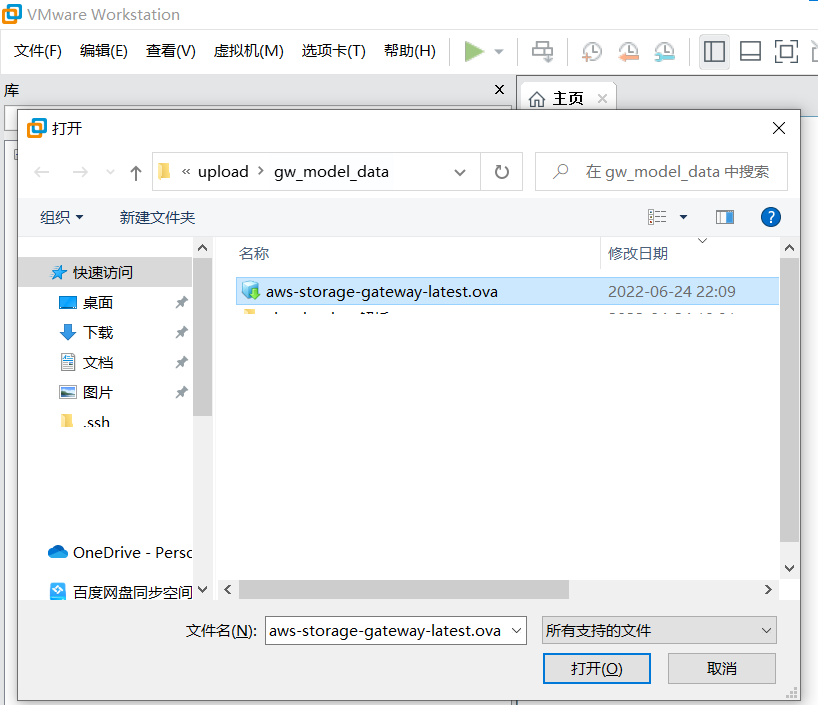Screen dimensions: 818x709
Task: Open the 所有支持的文件 file type dropdown
Action: click(x=659, y=630)
